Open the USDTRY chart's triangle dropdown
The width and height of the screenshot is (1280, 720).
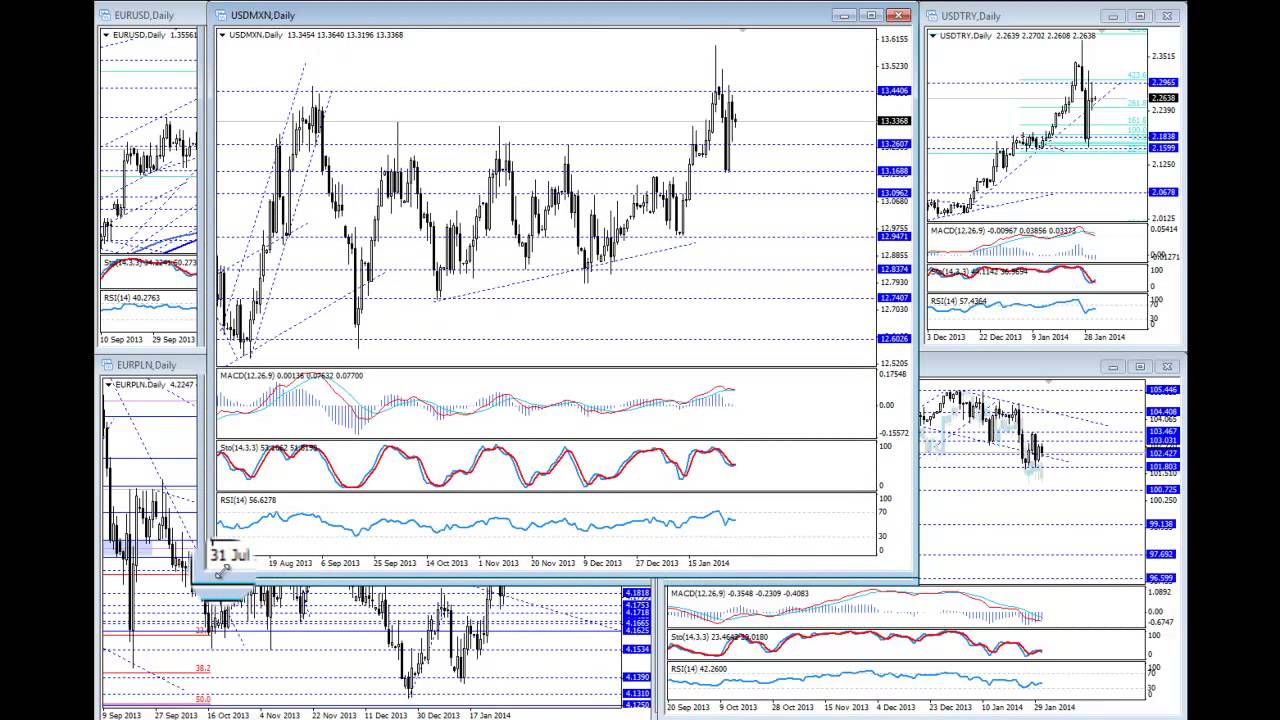(935, 35)
